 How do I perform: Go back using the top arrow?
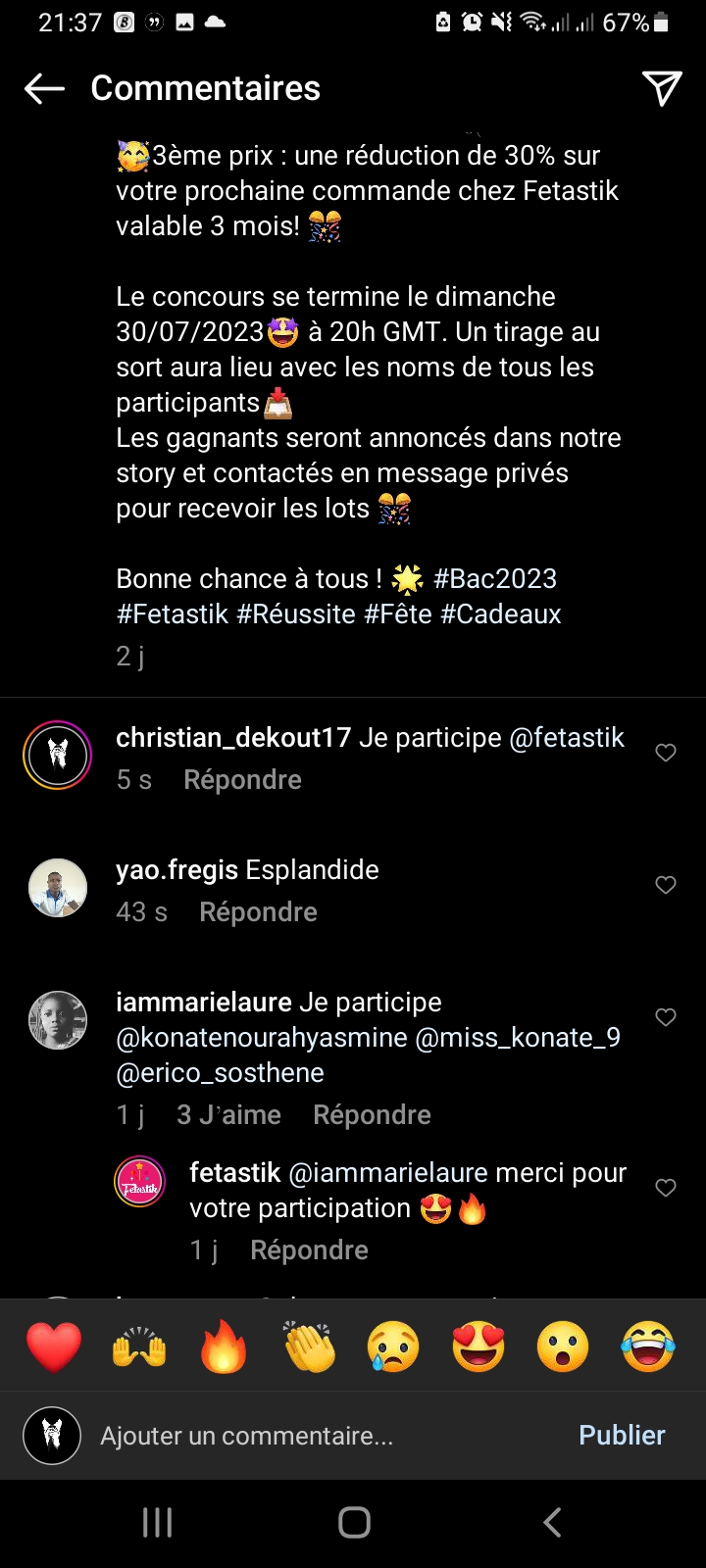coord(45,89)
